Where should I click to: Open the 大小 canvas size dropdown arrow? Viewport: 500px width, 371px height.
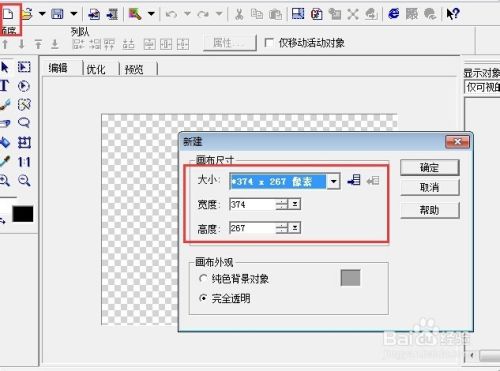coord(333,181)
